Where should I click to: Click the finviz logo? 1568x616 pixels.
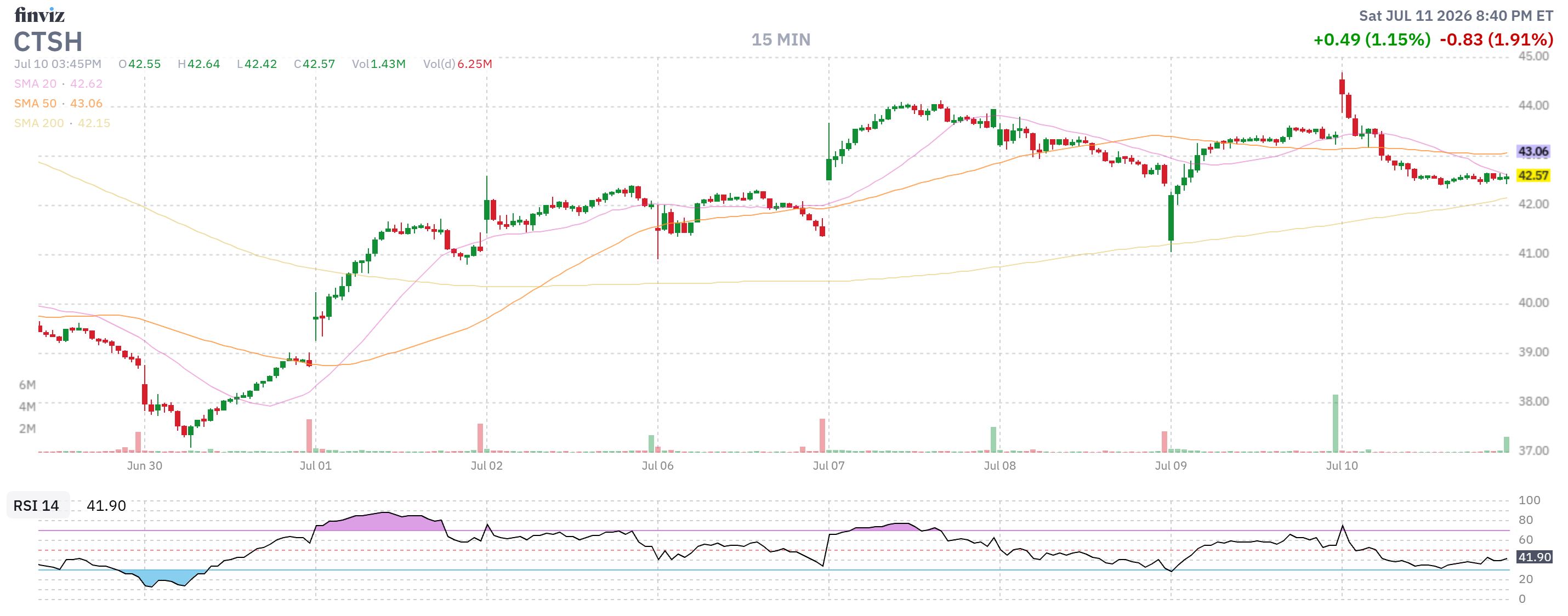(39, 15)
